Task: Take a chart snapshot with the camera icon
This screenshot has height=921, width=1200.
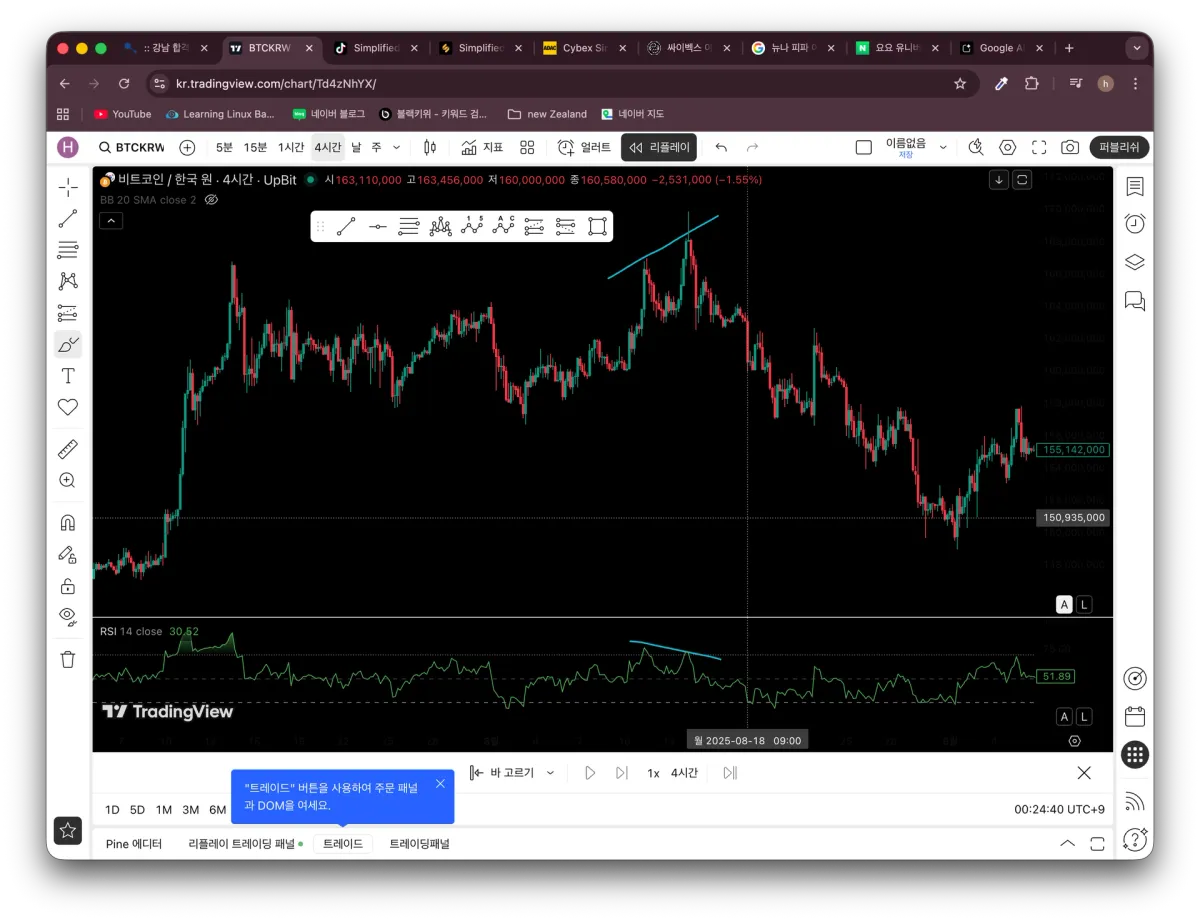Action: (1069, 147)
